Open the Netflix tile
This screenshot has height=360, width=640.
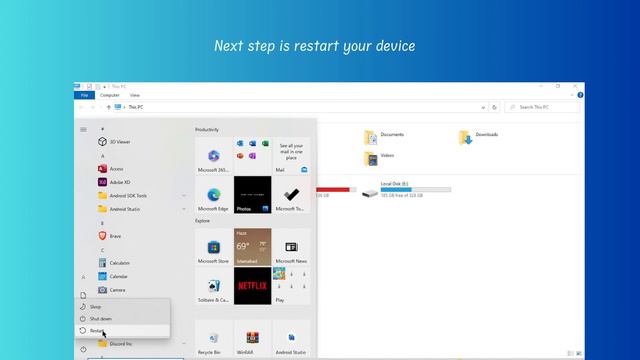tap(253, 286)
